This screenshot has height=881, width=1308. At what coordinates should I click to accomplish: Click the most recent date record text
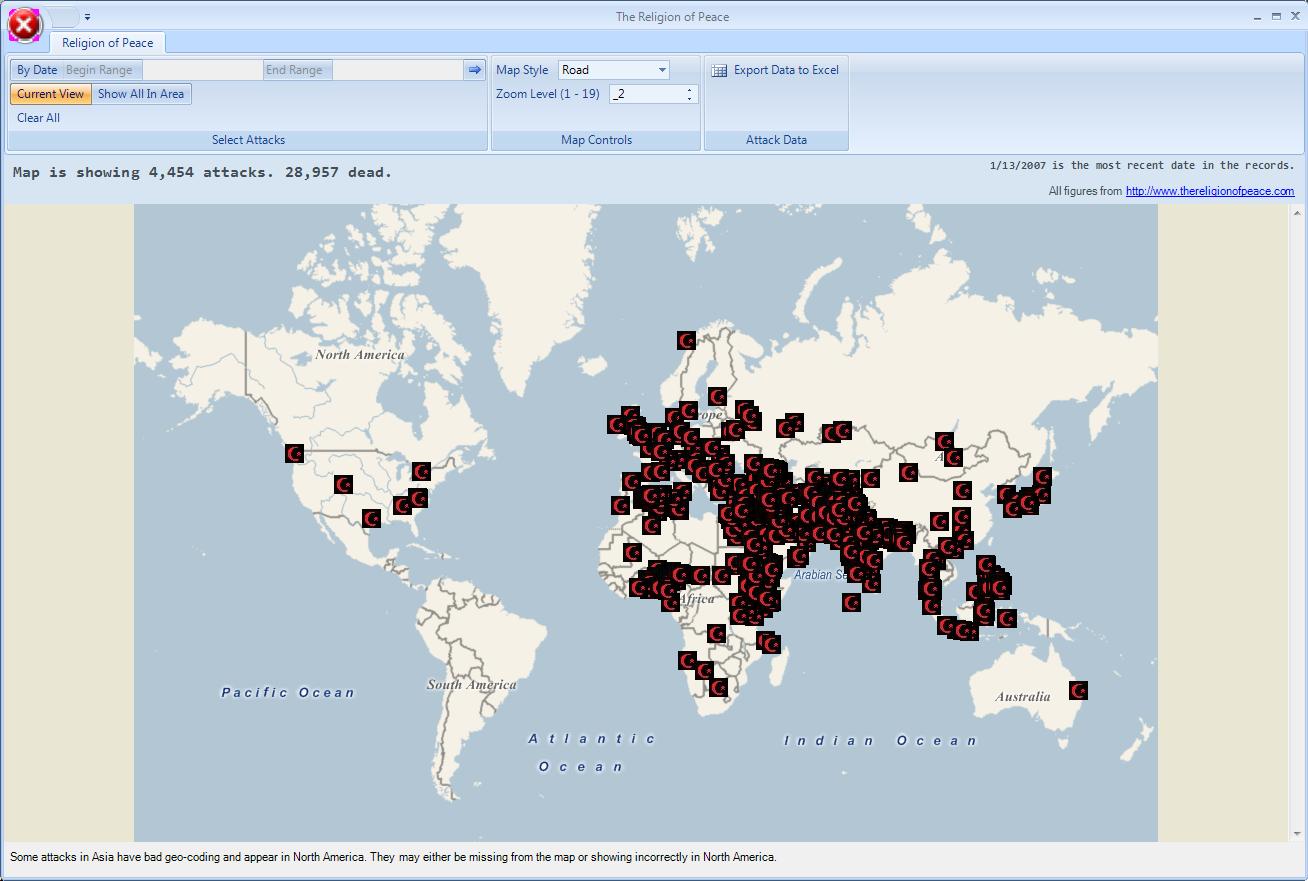pyautogui.click(x=1142, y=165)
